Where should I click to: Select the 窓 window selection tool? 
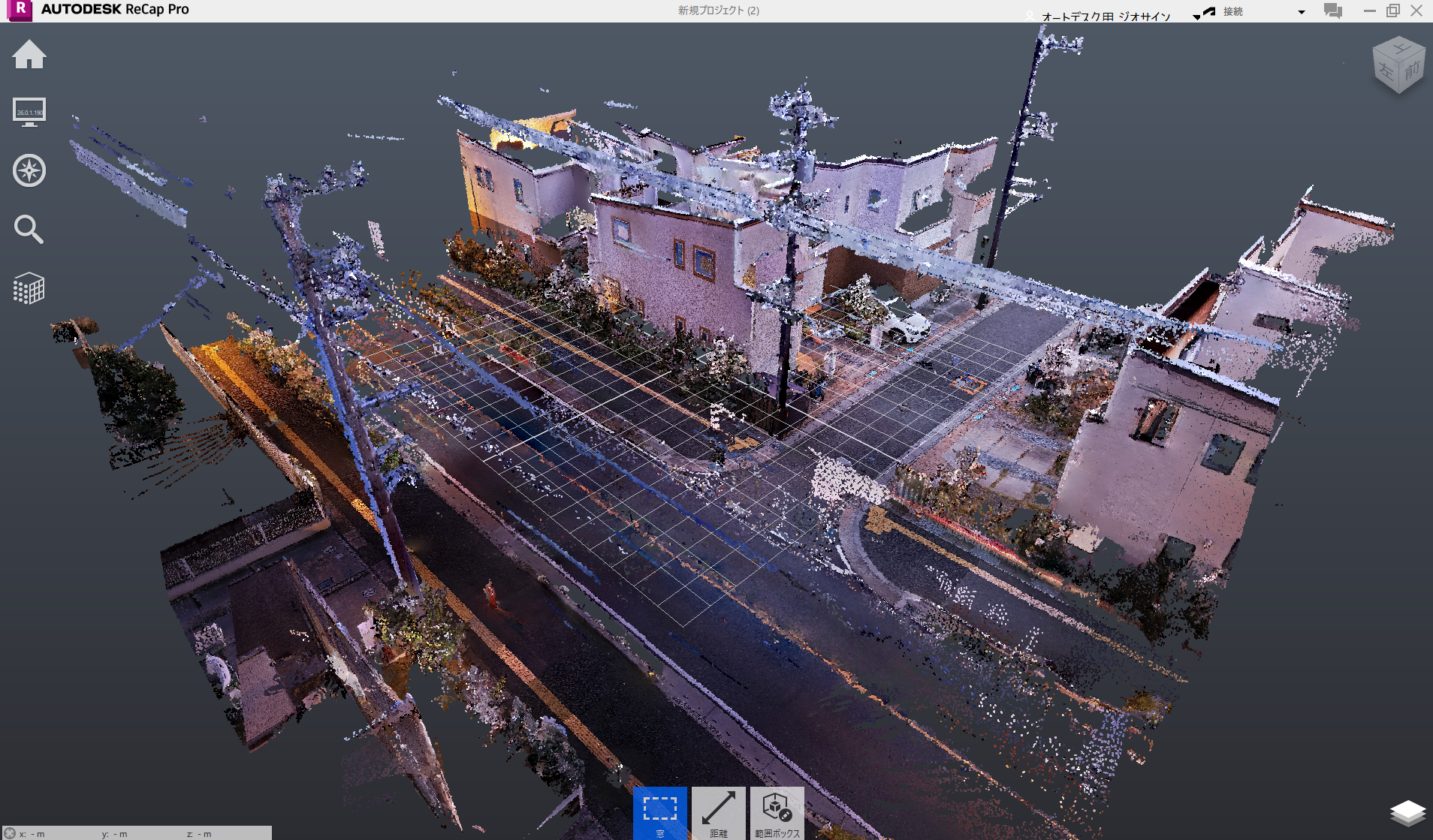click(x=659, y=812)
